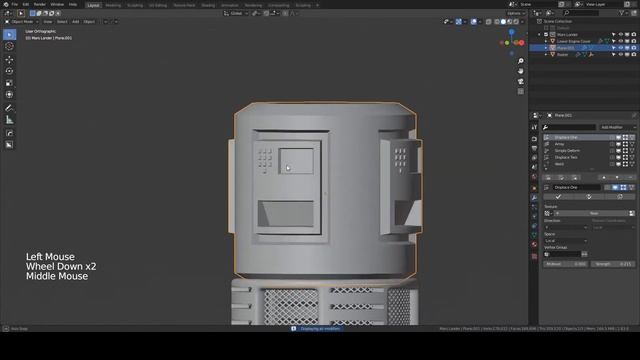
Task: Click the Displace One modifier name field
Action: click(576, 187)
